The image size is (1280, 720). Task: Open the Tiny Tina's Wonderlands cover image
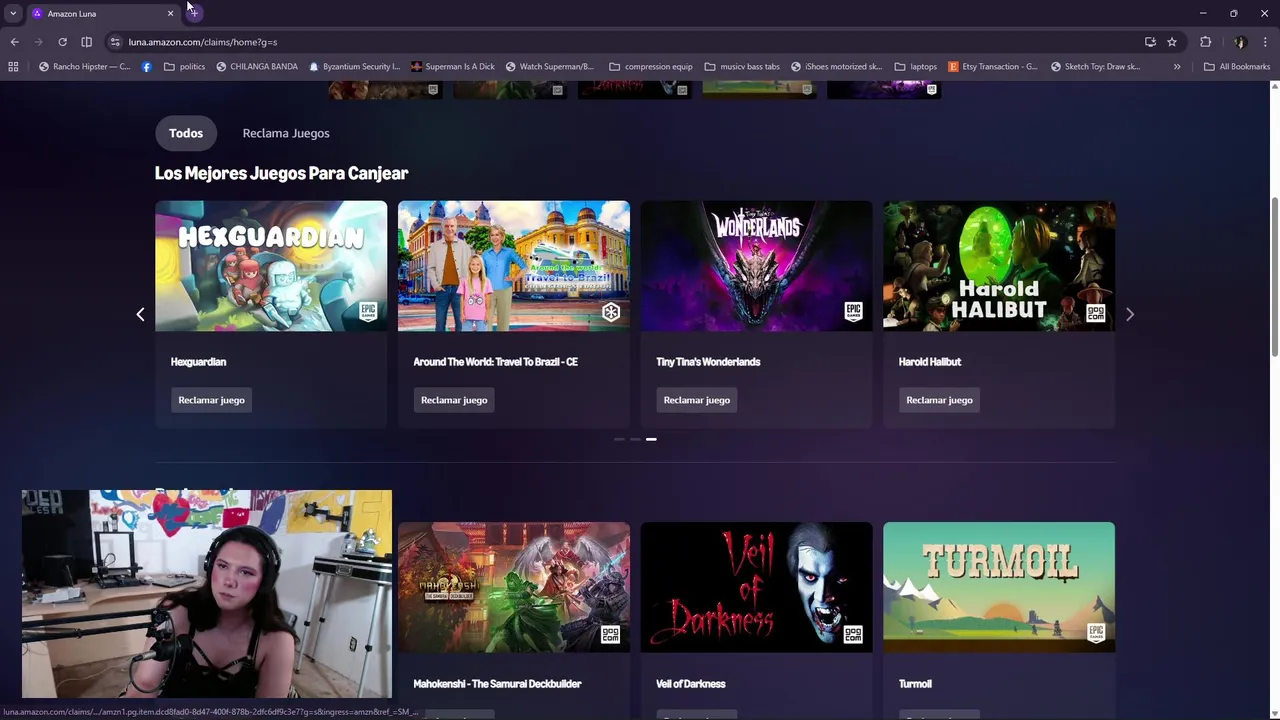point(756,266)
